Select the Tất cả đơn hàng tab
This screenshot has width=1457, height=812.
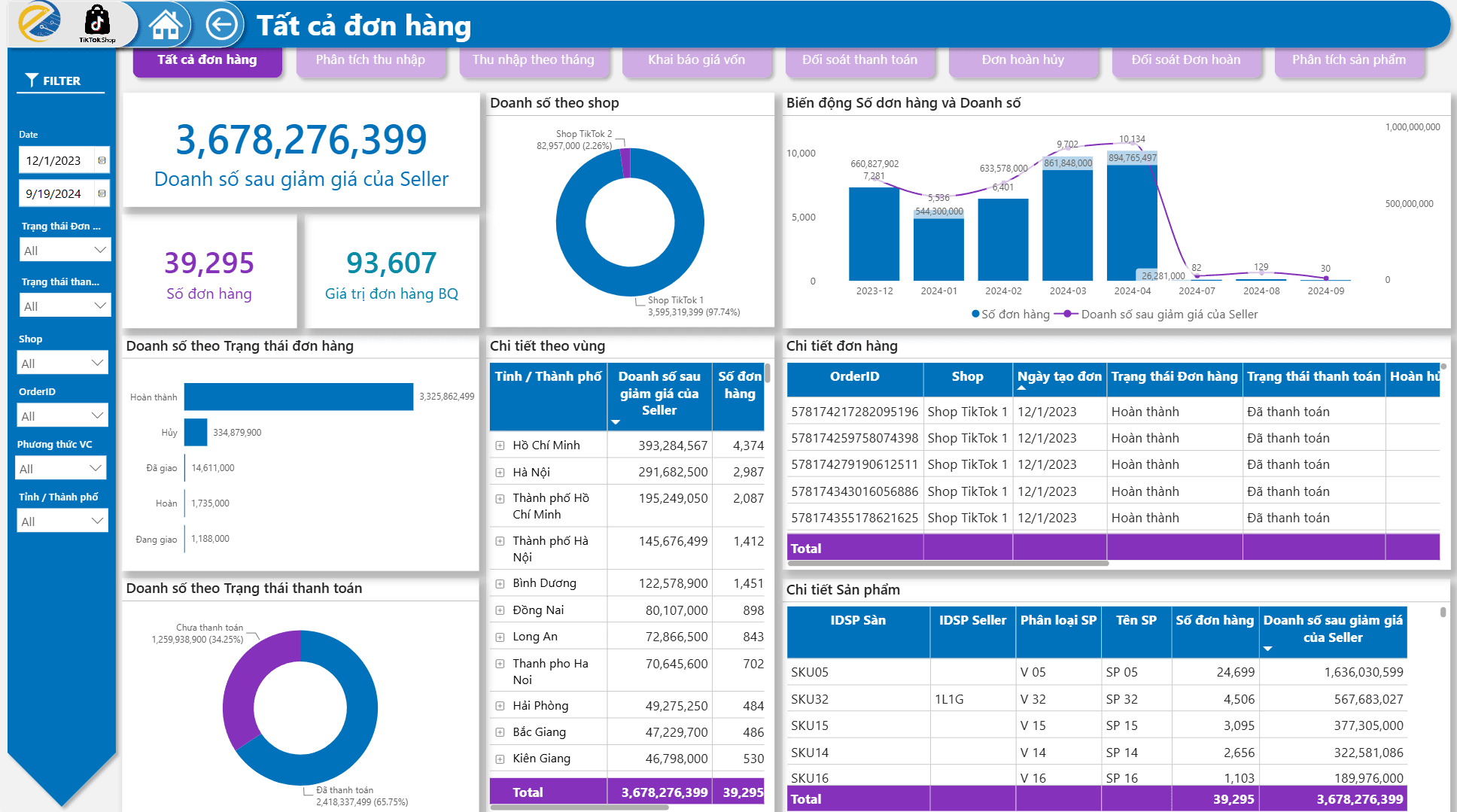207,60
